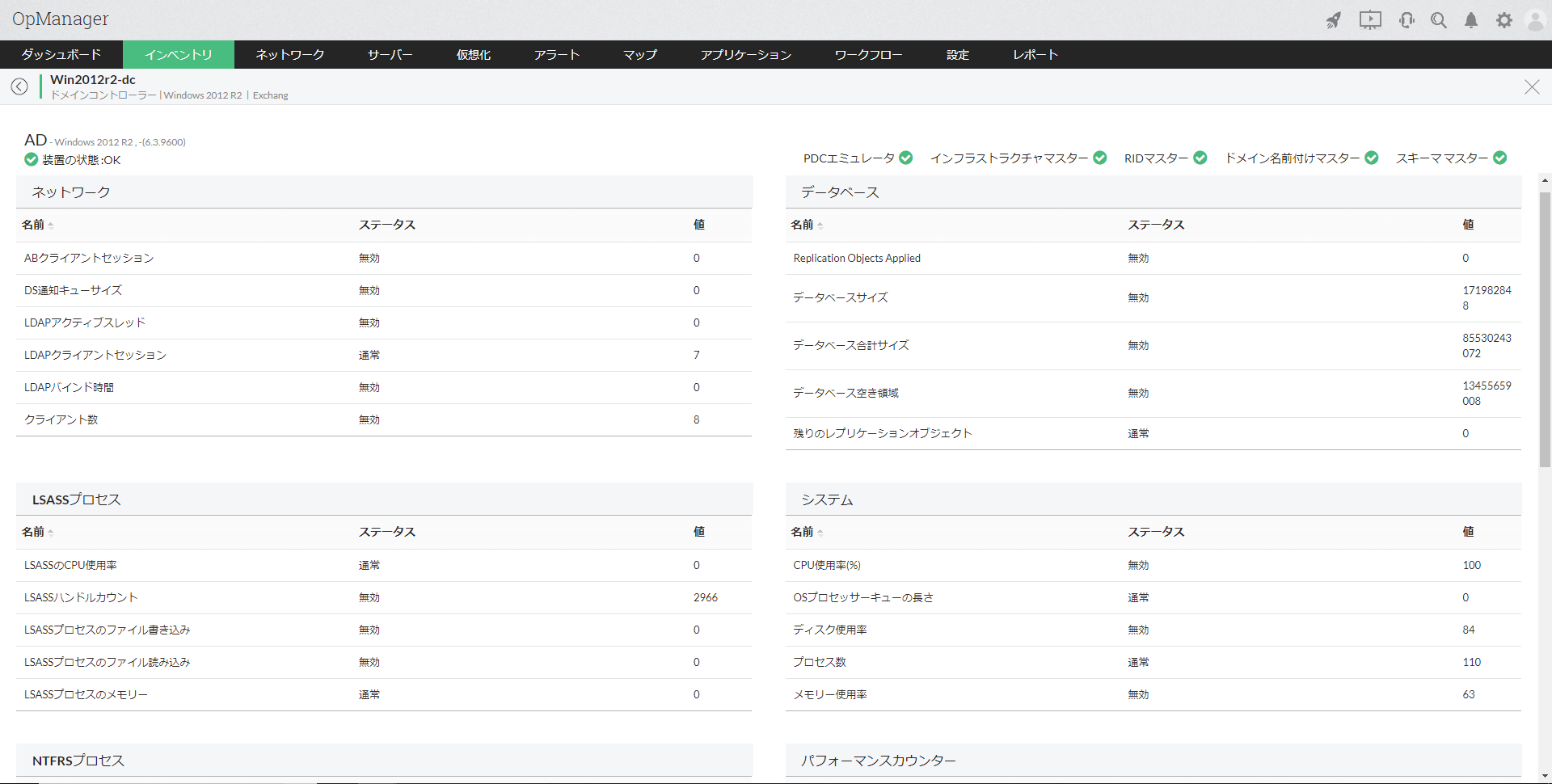
Task: Select the インベントリ tab
Action: pyautogui.click(x=179, y=54)
